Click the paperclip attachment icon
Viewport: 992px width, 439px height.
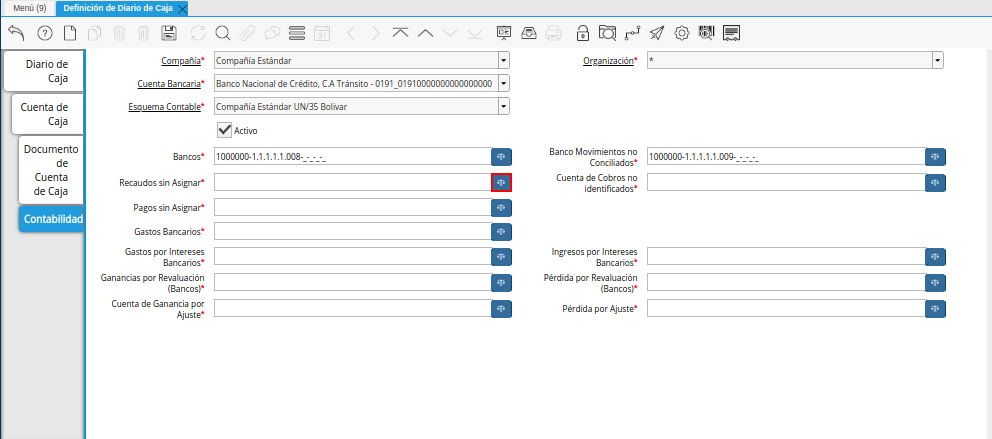coord(247,33)
